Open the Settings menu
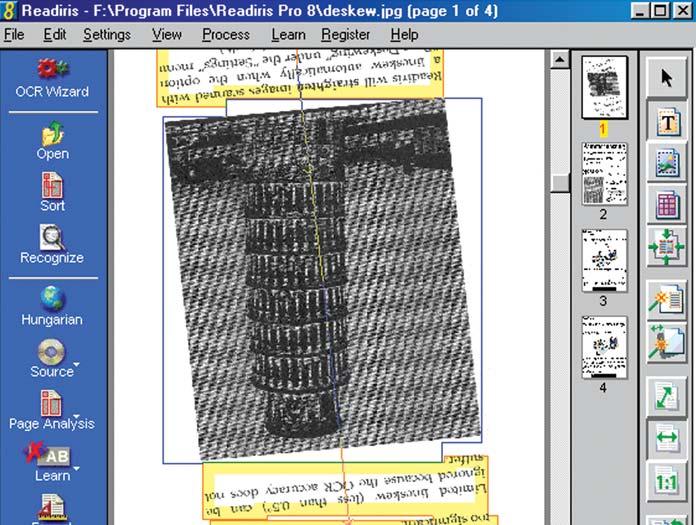 [x=107, y=35]
